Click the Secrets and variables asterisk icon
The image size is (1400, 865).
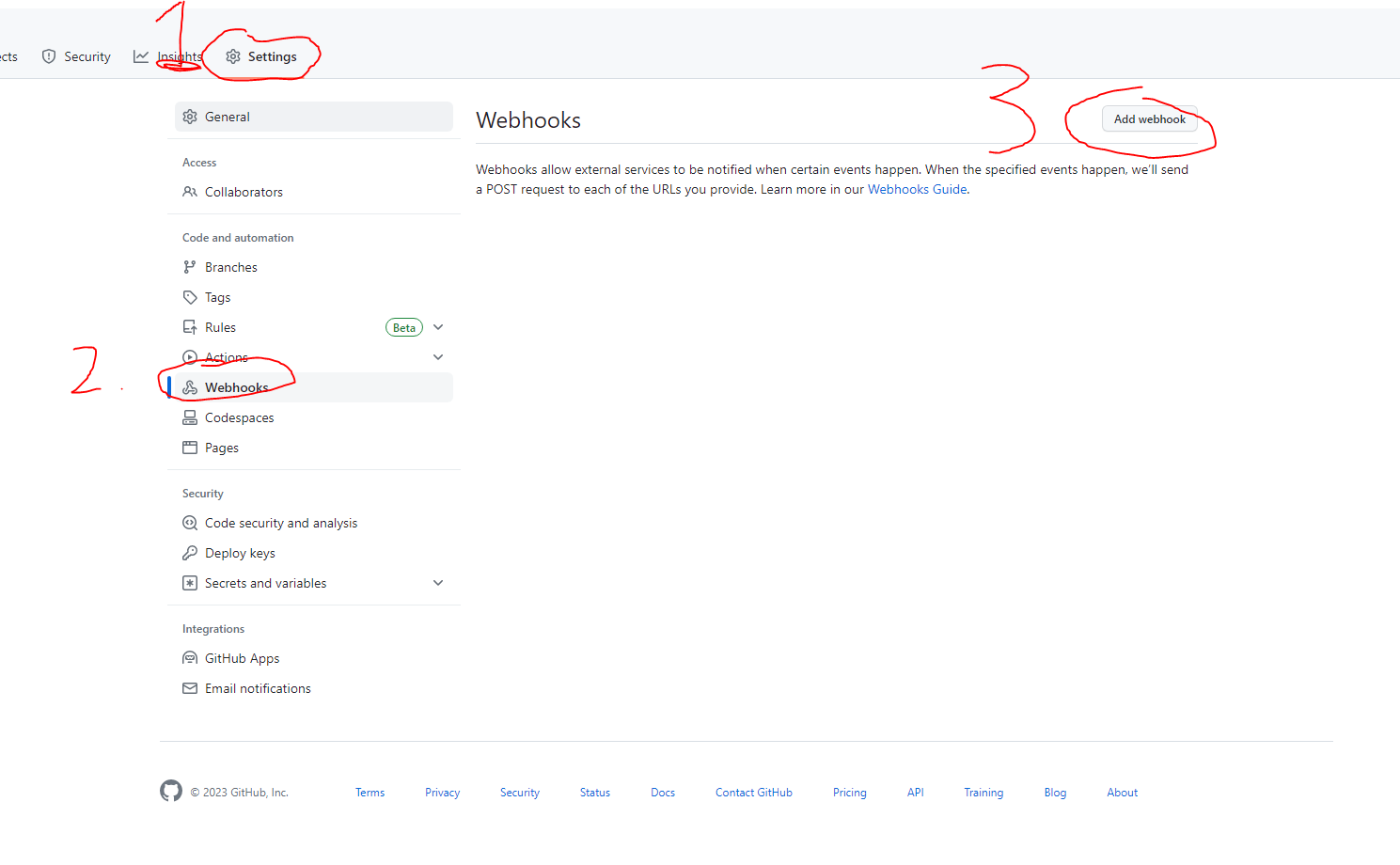[x=190, y=583]
